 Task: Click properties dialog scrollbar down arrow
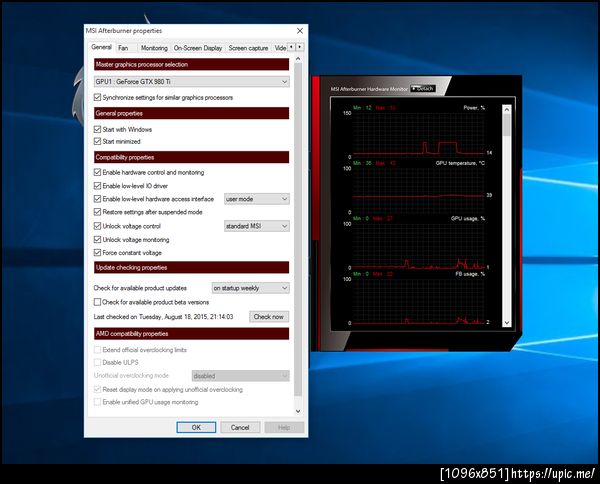tap(298, 411)
